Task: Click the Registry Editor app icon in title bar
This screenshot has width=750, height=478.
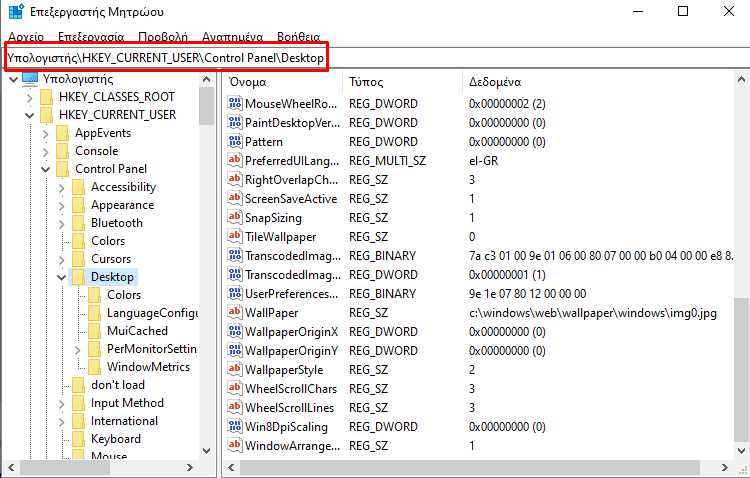Action: pyautogui.click(x=16, y=11)
